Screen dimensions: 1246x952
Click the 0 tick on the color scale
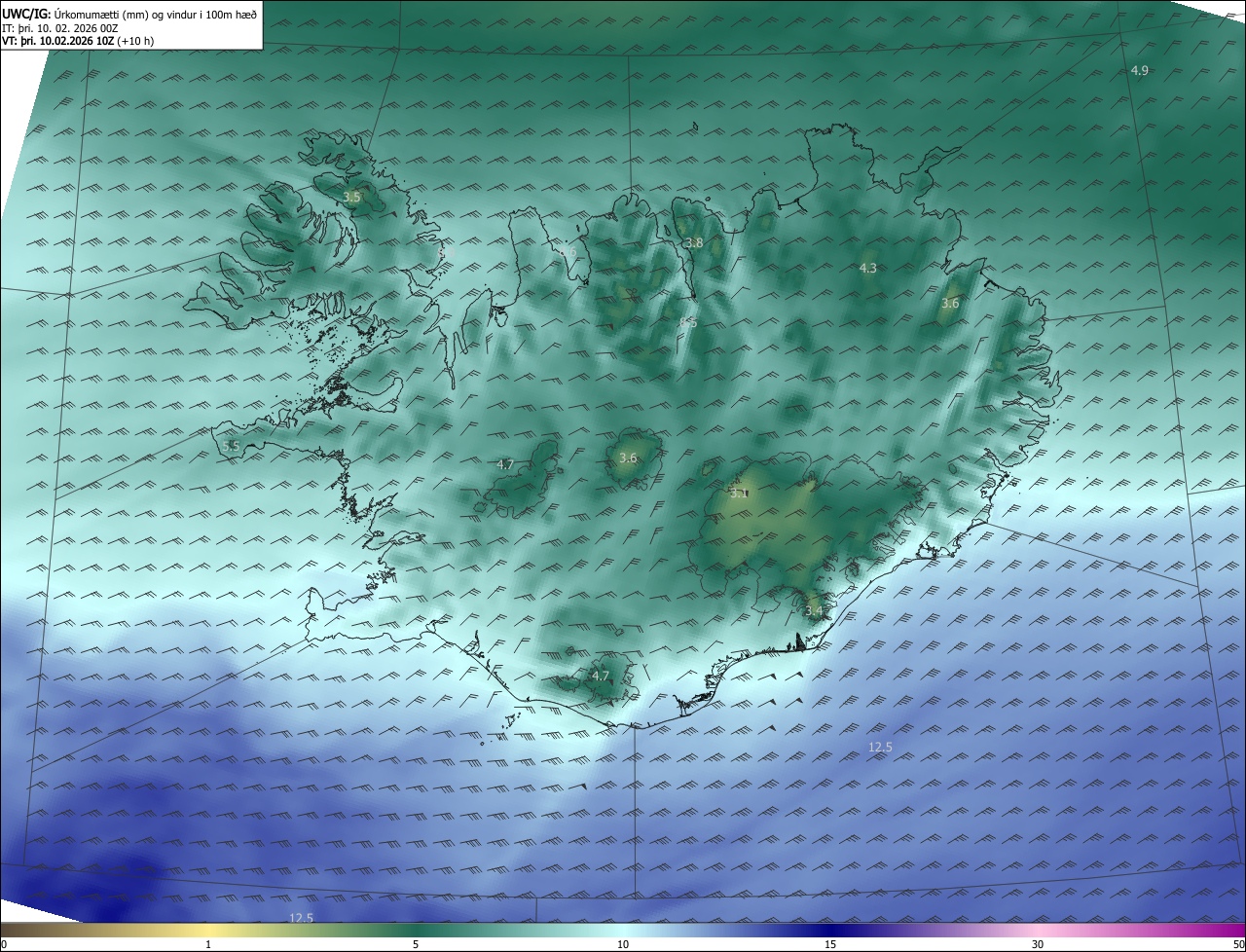[x=4, y=944]
